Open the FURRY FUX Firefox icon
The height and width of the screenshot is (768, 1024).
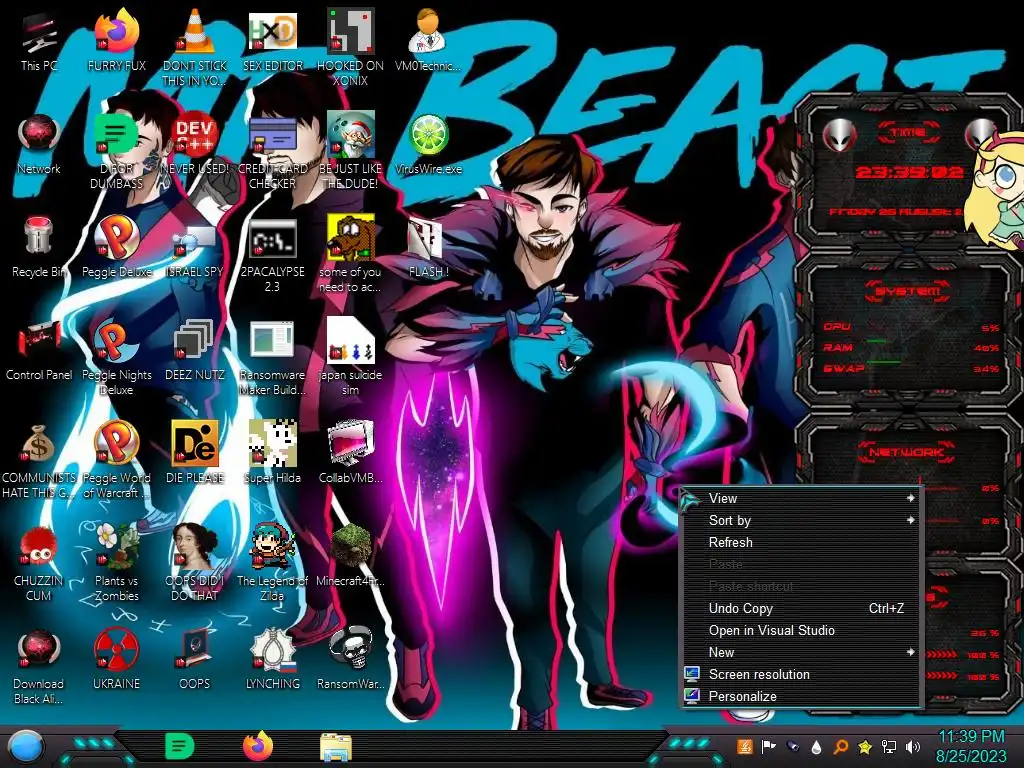pos(117,40)
